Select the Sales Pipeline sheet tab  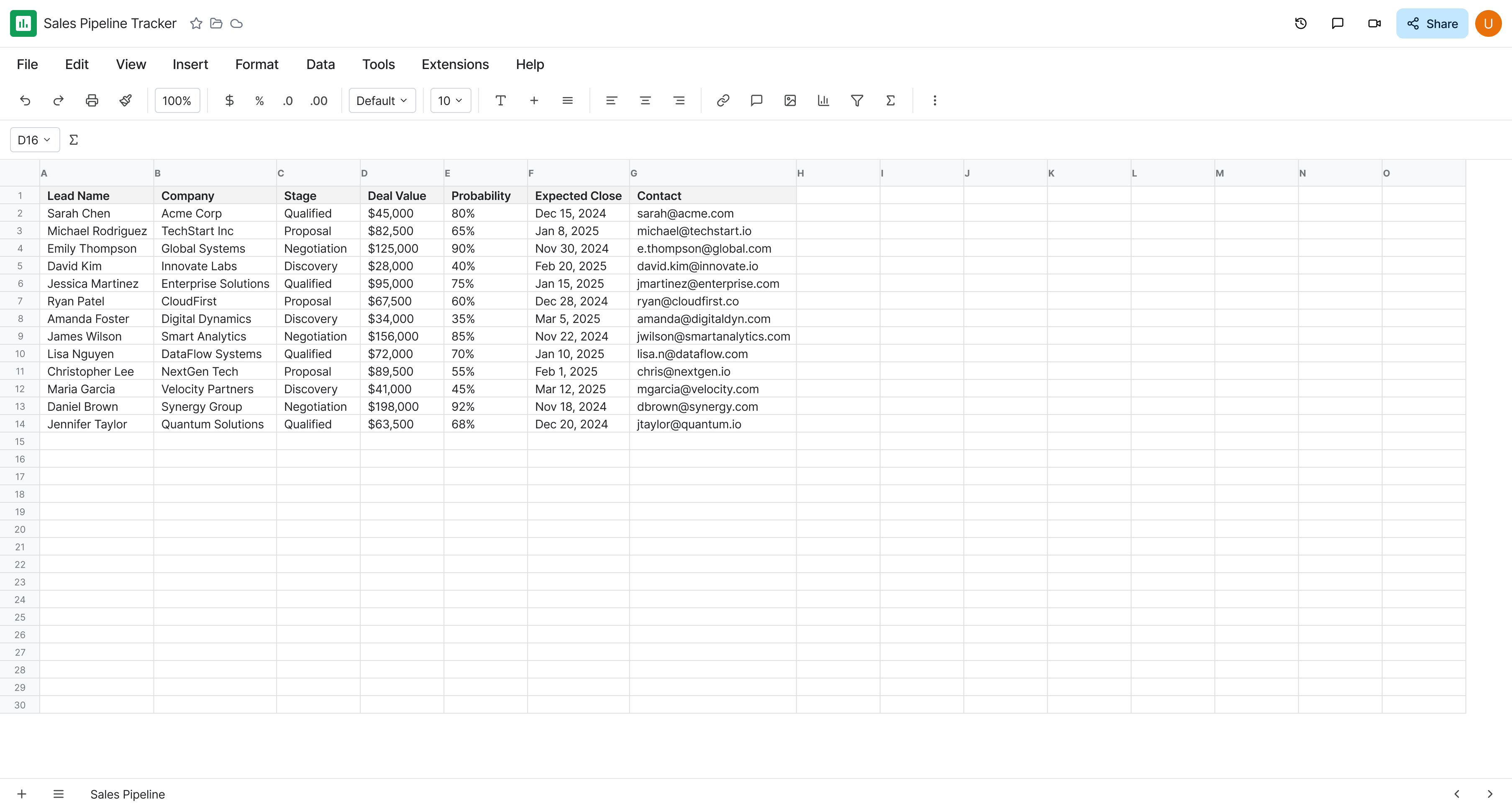[x=127, y=794]
